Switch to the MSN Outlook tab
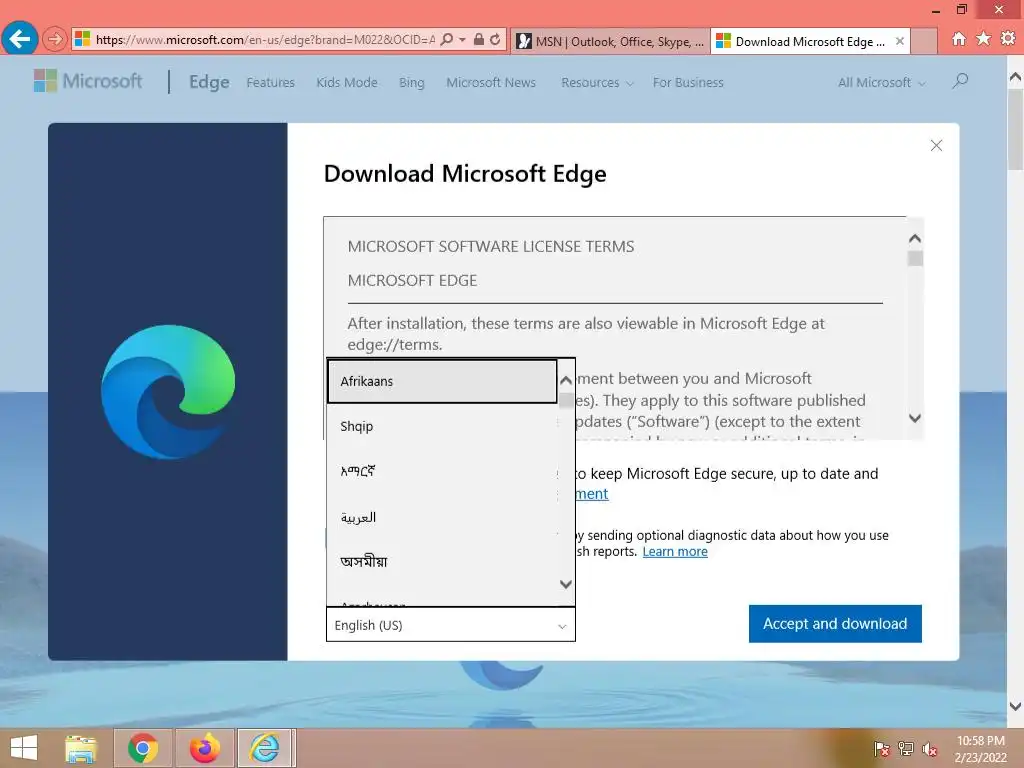This screenshot has width=1024, height=768. [x=610, y=41]
